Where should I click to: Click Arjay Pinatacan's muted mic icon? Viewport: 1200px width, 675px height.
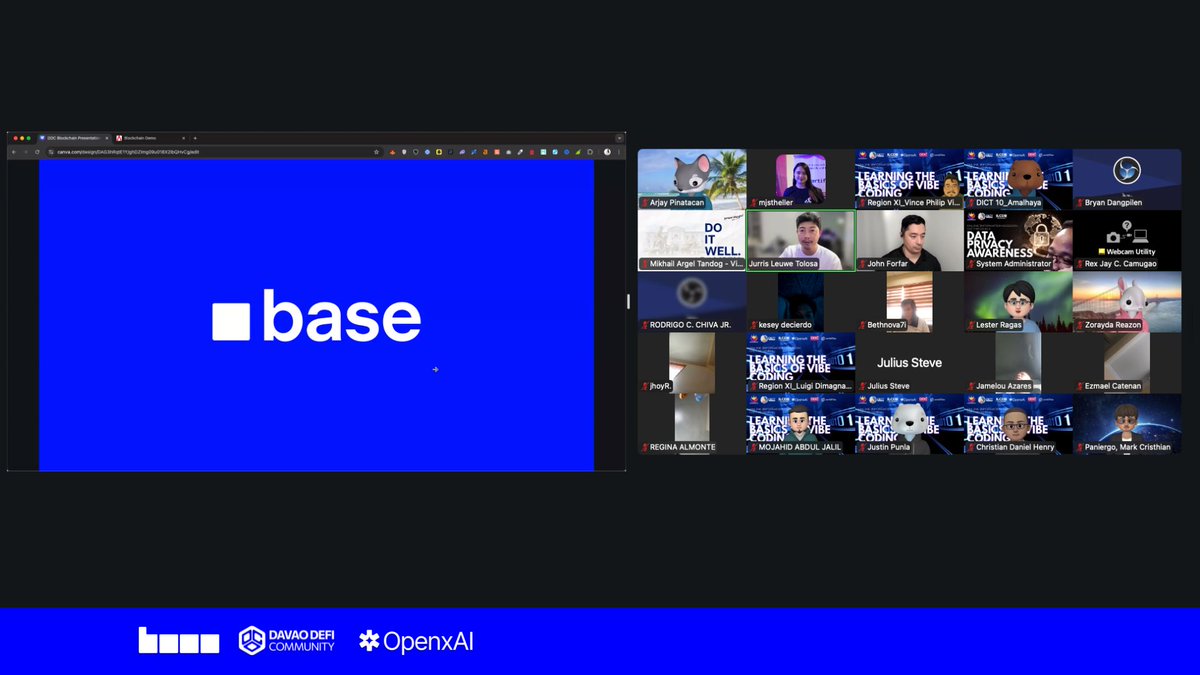tap(645, 203)
